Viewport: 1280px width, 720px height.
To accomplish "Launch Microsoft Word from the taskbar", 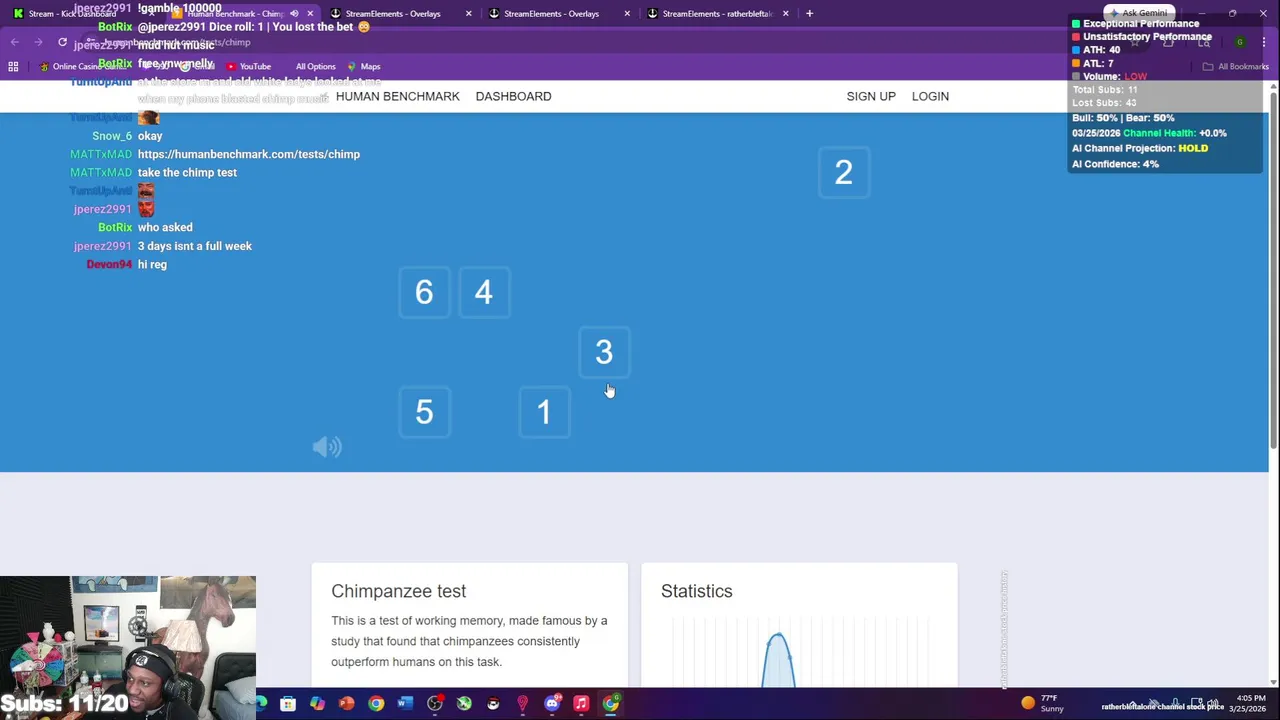I will coord(405,704).
